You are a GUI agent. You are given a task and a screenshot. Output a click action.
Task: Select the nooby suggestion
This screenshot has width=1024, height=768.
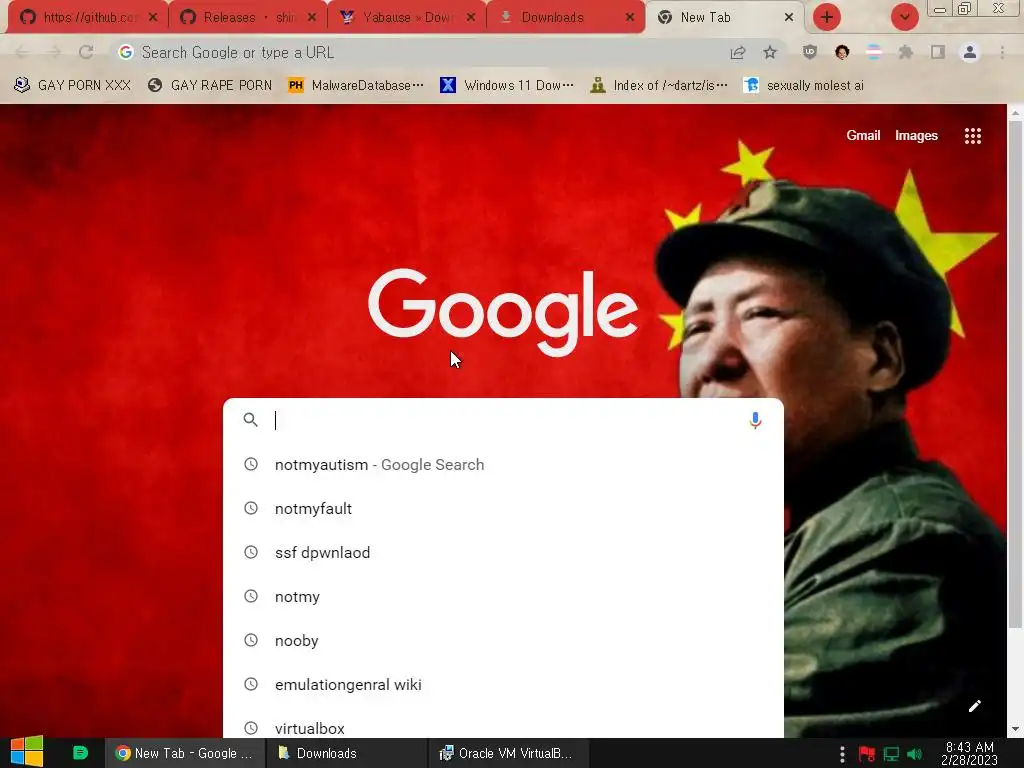coord(503,641)
